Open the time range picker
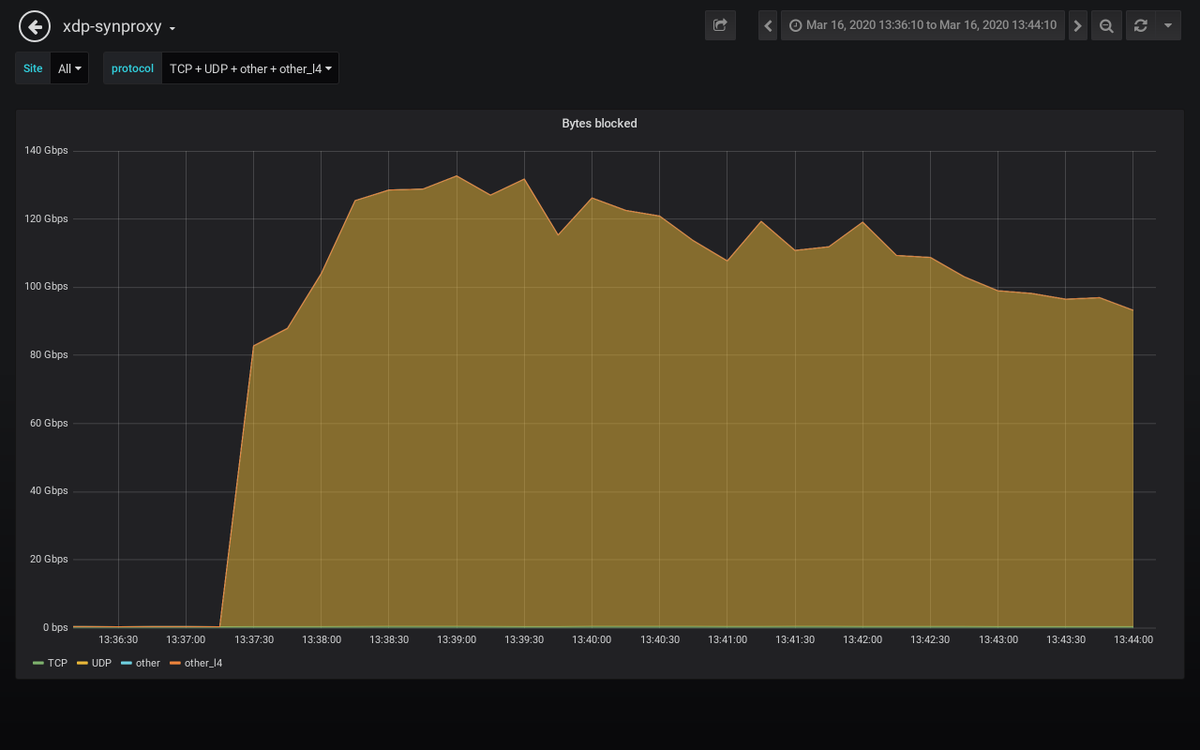The height and width of the screenshot is (750, 1200). (922, 26)
